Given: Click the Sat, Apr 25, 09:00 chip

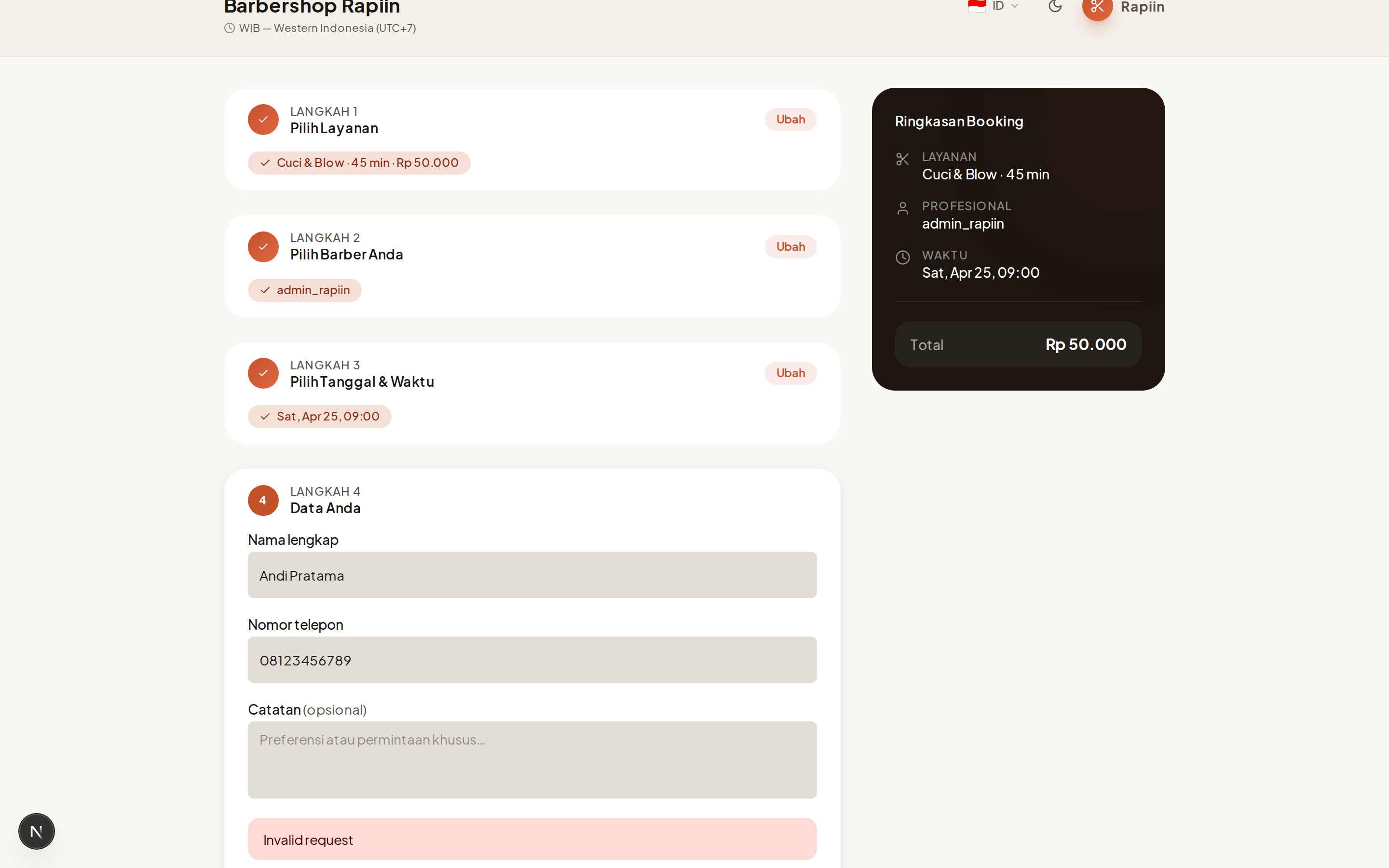Looking at the screenshot, I should pyautogui.click(x=319, y=417).
